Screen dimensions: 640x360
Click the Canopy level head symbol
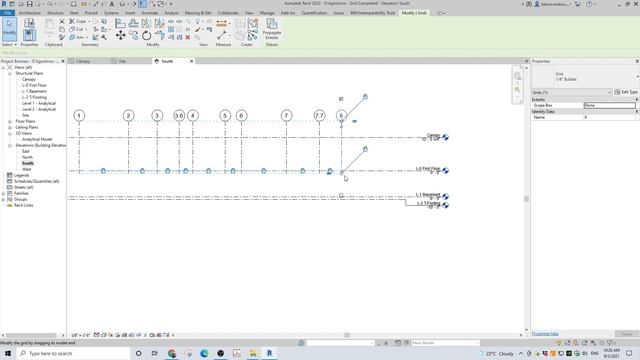pyautogui.click(x=445, y=137)
